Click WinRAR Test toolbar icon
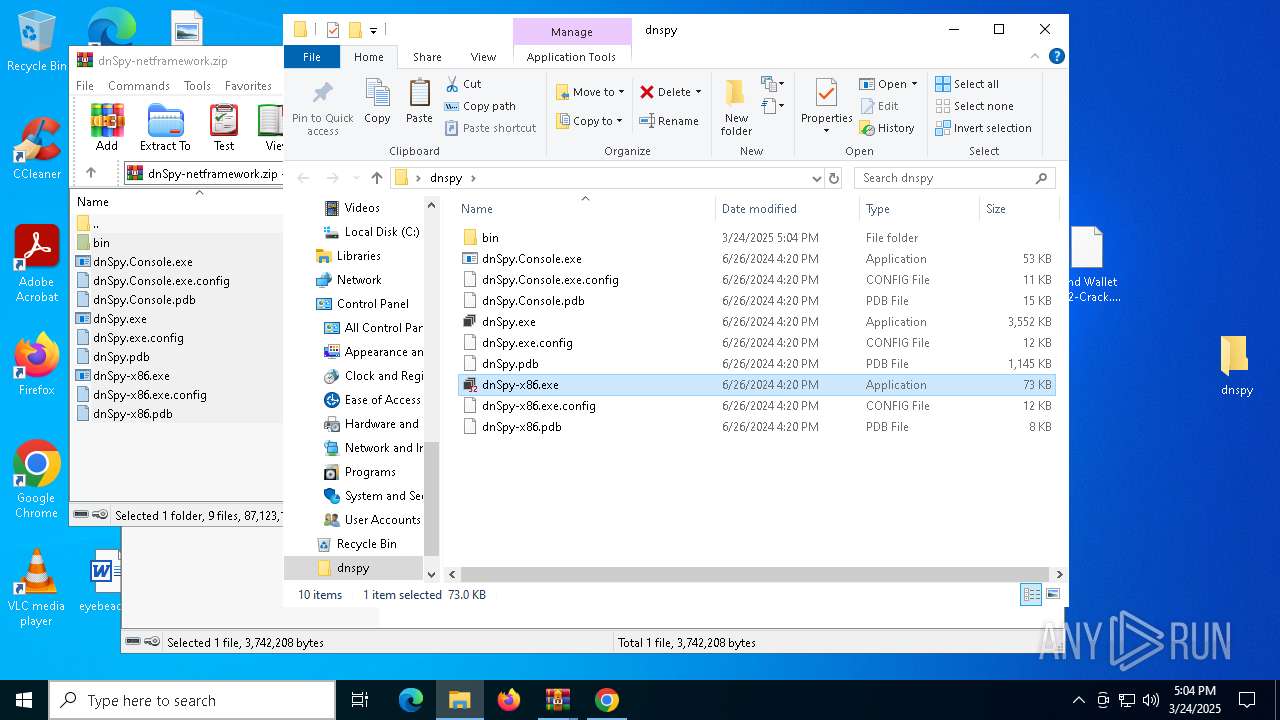The image size is (1280, 720). pos(224,127)
